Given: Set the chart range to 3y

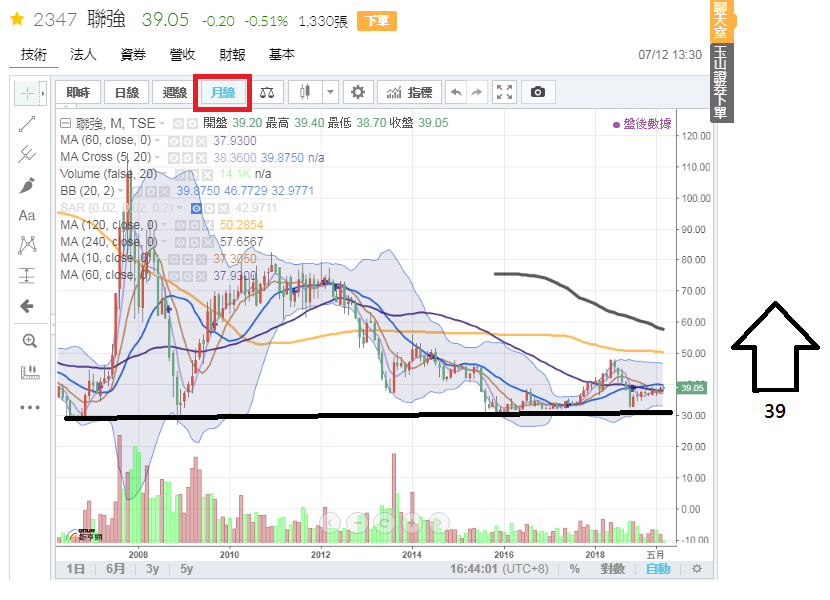Looking at the screenshot, I should tap(152, 569).
